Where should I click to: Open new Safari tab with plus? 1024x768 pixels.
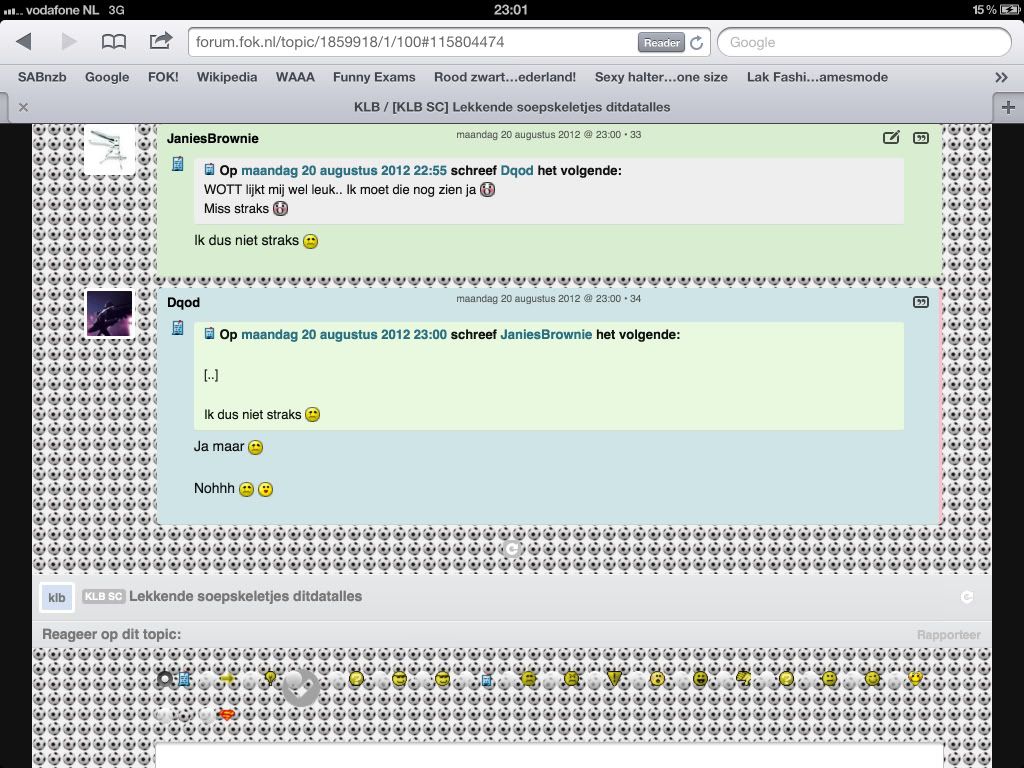1007,107
